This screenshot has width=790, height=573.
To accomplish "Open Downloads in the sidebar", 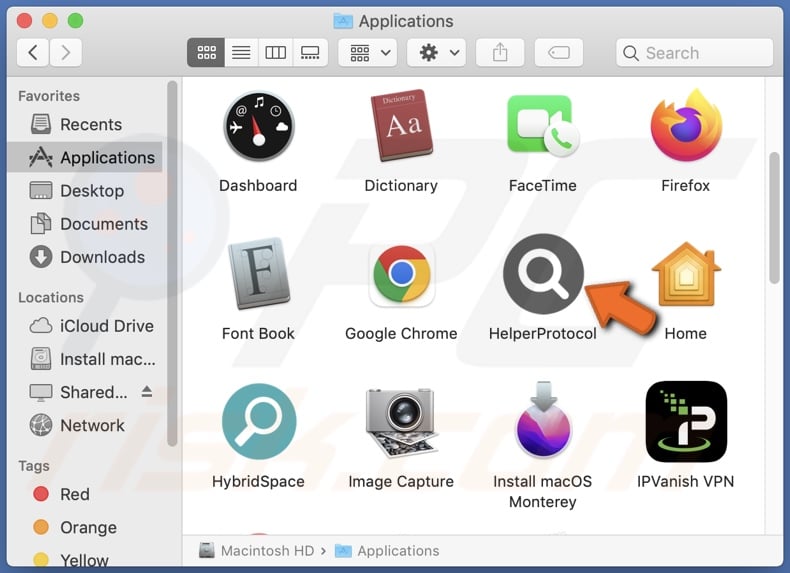I will coord(84,258).
